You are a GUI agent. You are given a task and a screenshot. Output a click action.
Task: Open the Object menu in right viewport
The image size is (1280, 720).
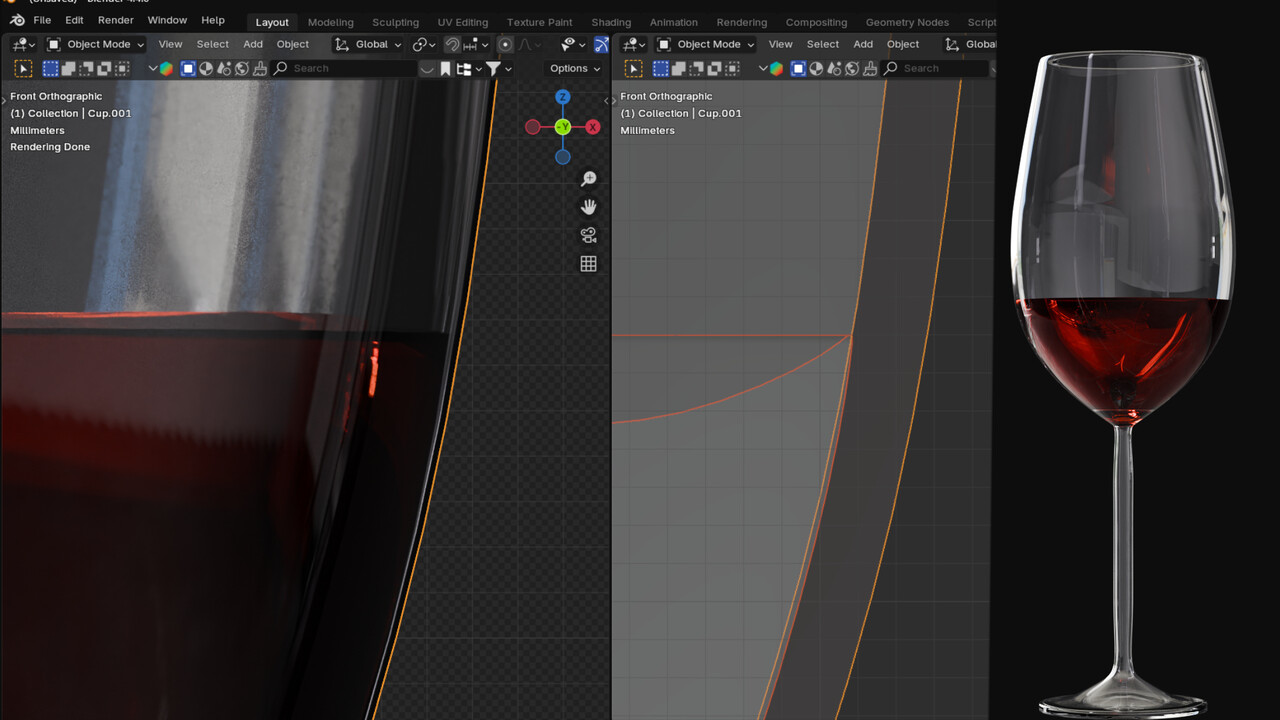point(903,44)
